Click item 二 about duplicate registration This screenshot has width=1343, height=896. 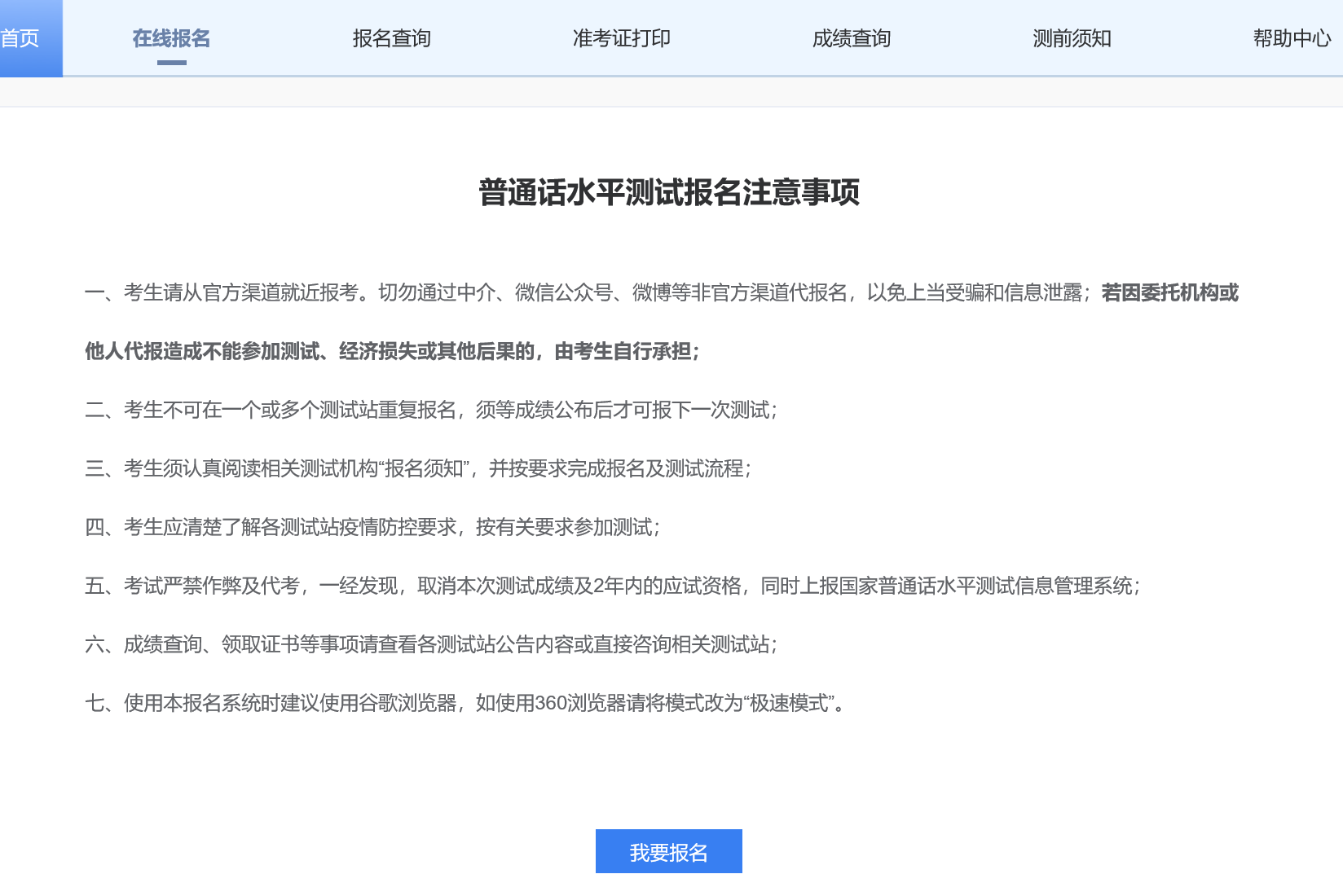431,411
